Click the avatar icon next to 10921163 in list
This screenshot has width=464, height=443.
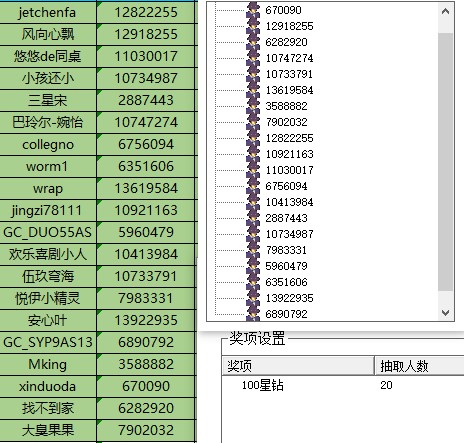pyautogui.click(x=253, y=154)
